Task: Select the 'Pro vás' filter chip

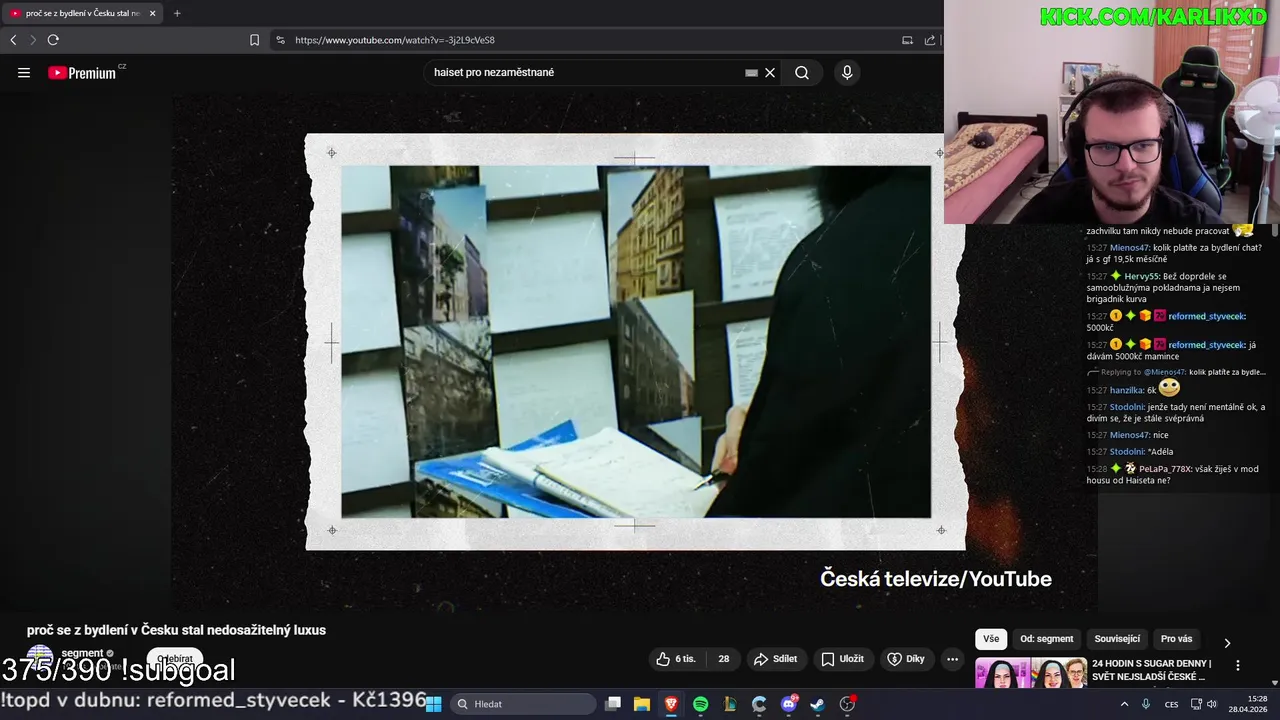Action: click(1177, 639)
